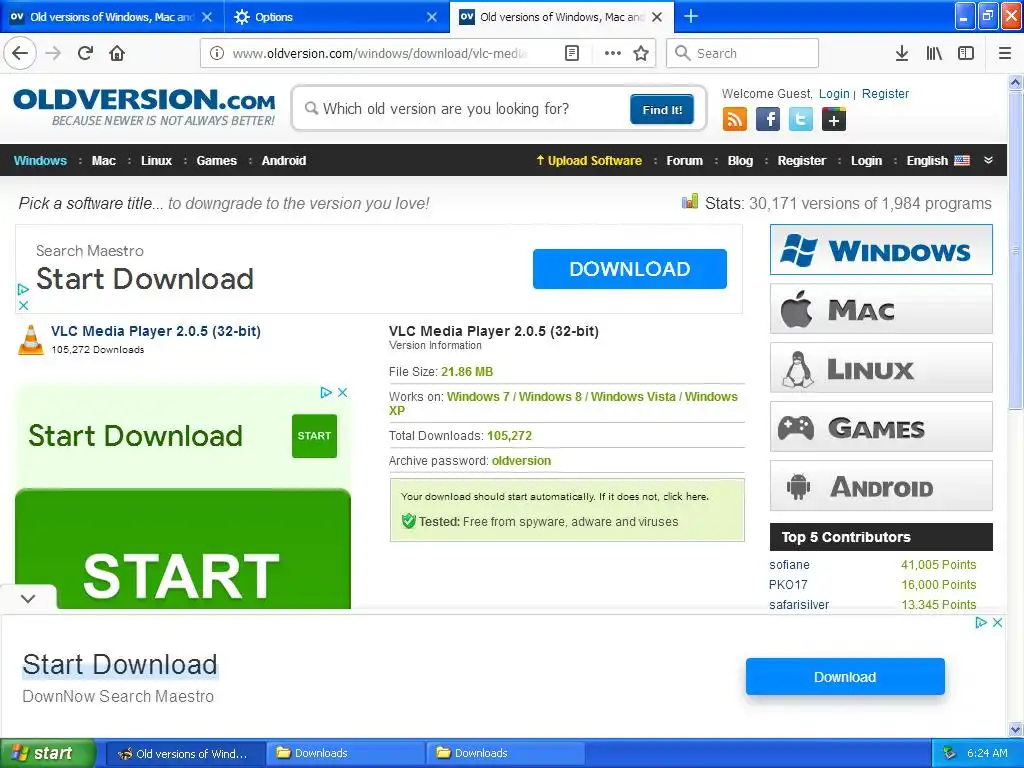
Task: Open Old versions of Wind... taskbar item
Action: pos(185,753)
